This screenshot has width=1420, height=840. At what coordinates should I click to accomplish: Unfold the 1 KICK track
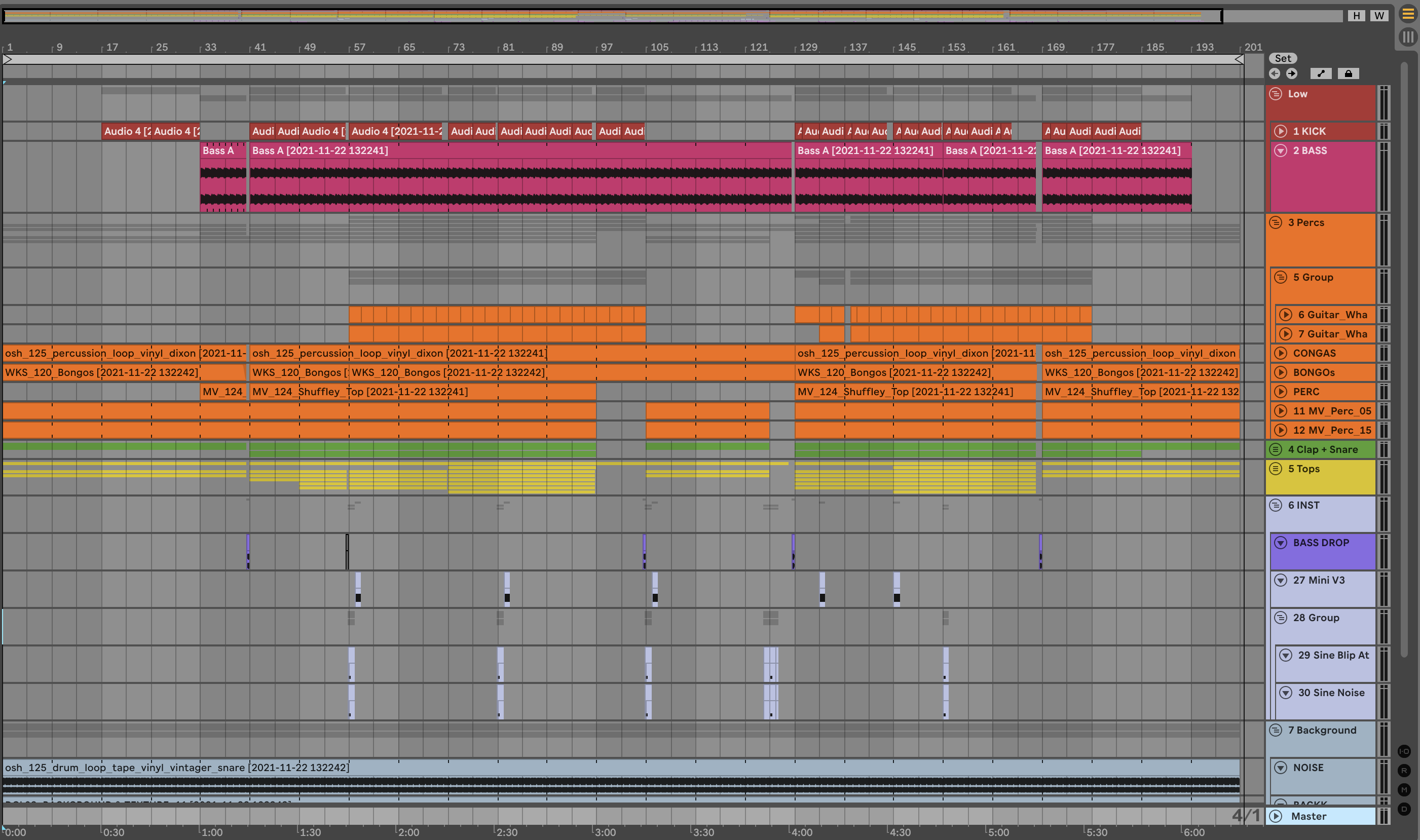tap(1281, 131)
